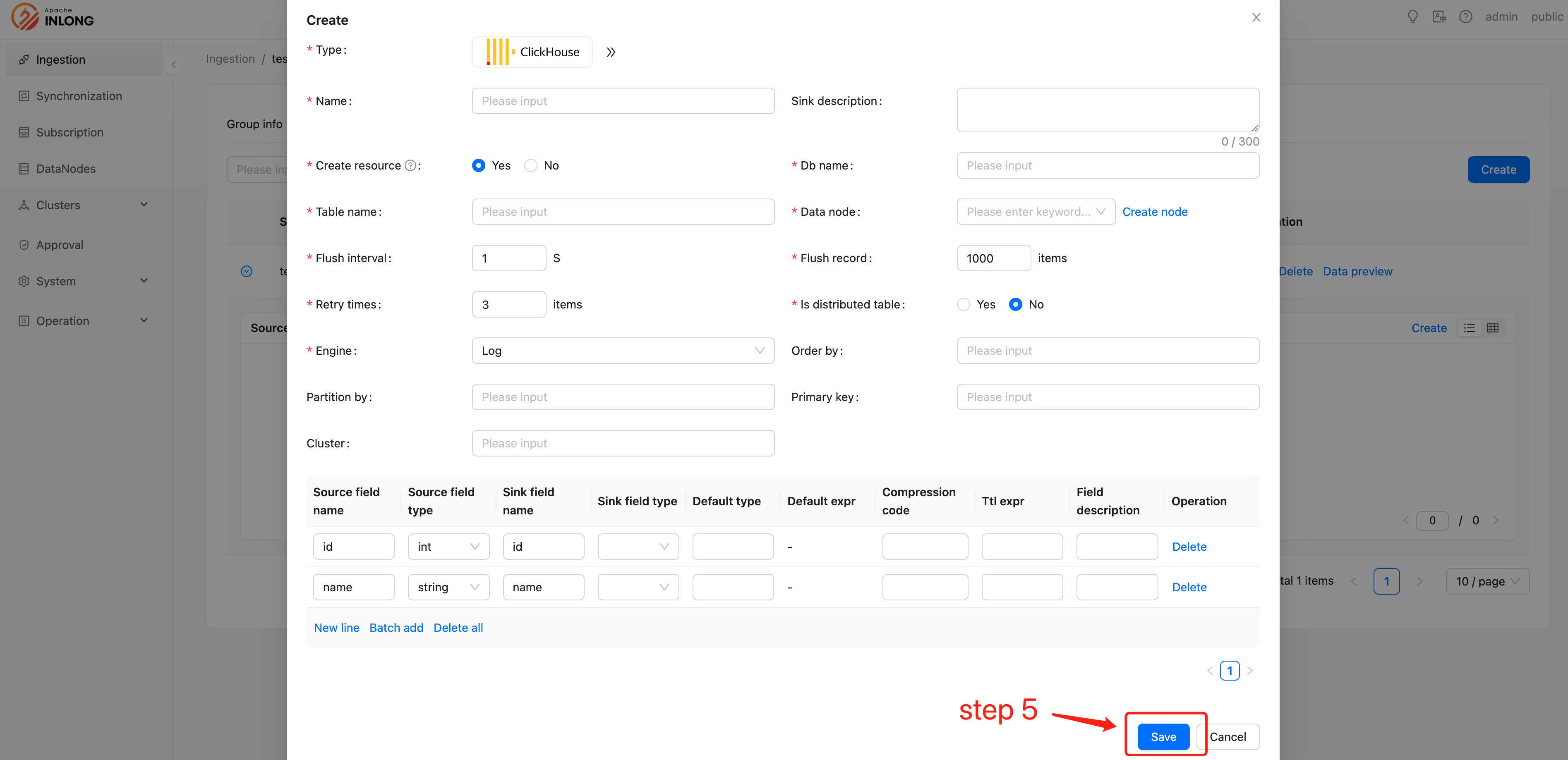The width and height of the screenshot is (1568, 760).
Task: Go to DataNodes in the sidebar
Action: pyautogui.click(x=65, y=169)
